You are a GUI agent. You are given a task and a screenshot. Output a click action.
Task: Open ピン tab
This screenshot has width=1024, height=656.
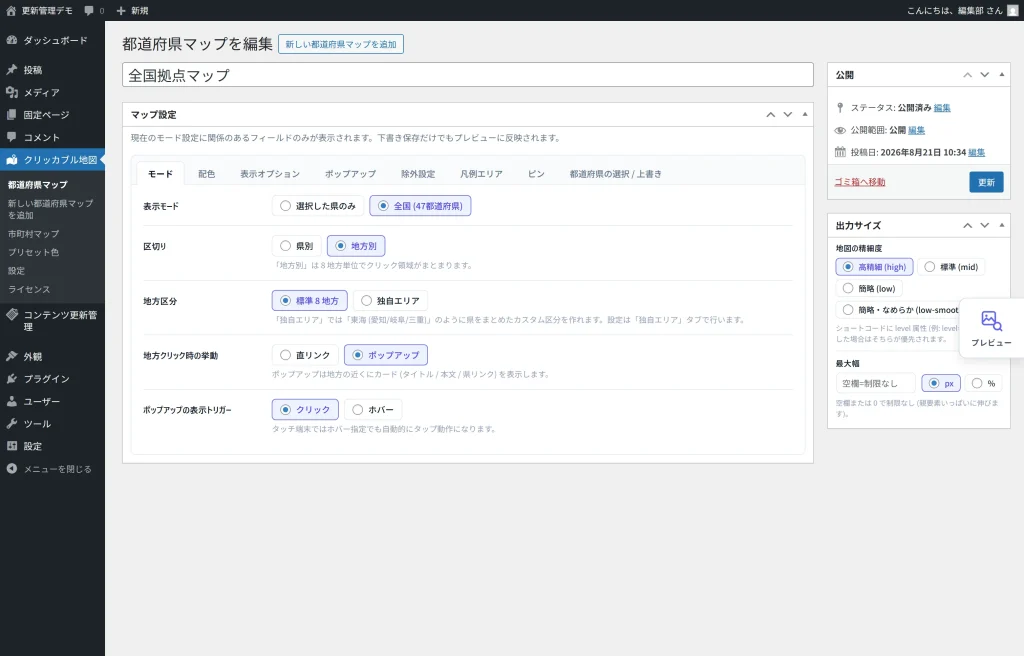tap(536, 174)
